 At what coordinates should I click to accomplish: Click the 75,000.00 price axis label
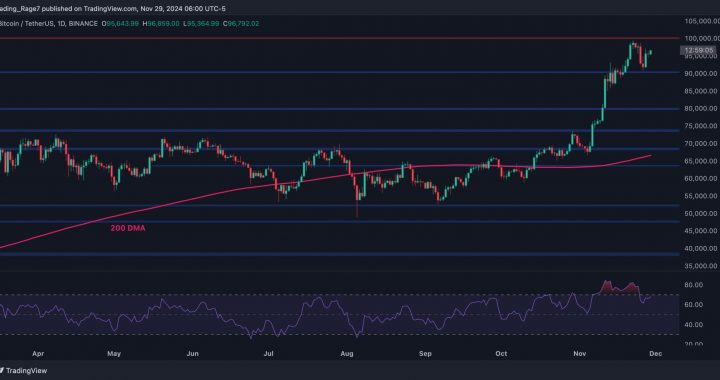point(700,126)
